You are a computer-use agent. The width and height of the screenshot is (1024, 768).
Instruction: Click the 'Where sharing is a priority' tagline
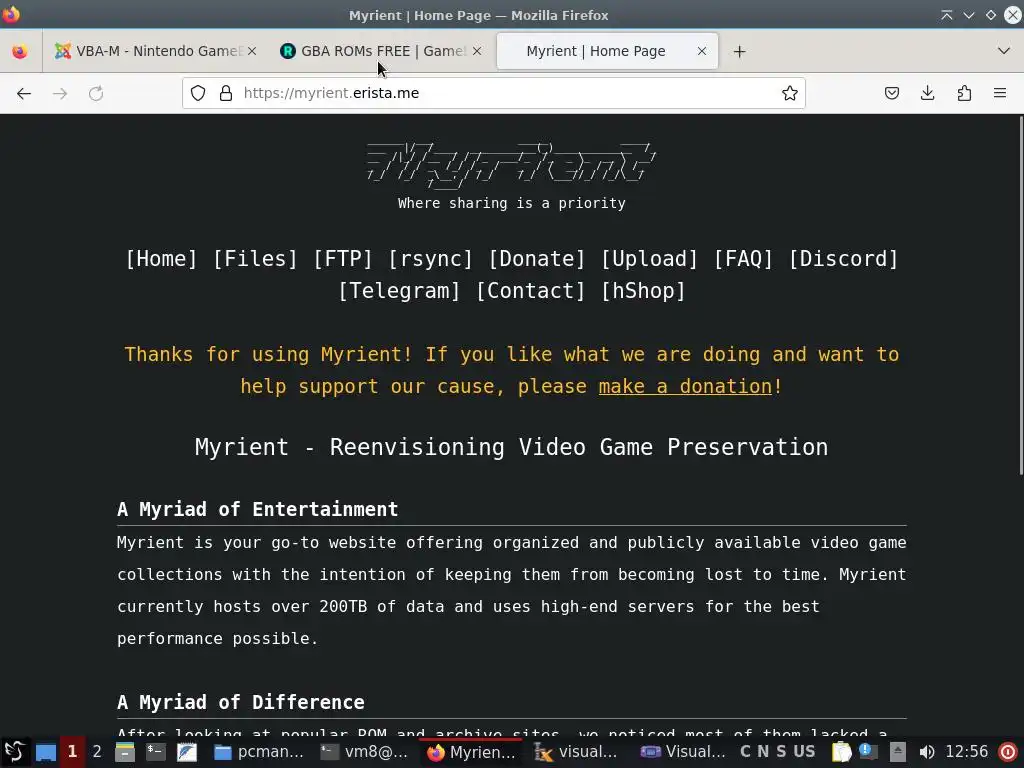[511, 203]
